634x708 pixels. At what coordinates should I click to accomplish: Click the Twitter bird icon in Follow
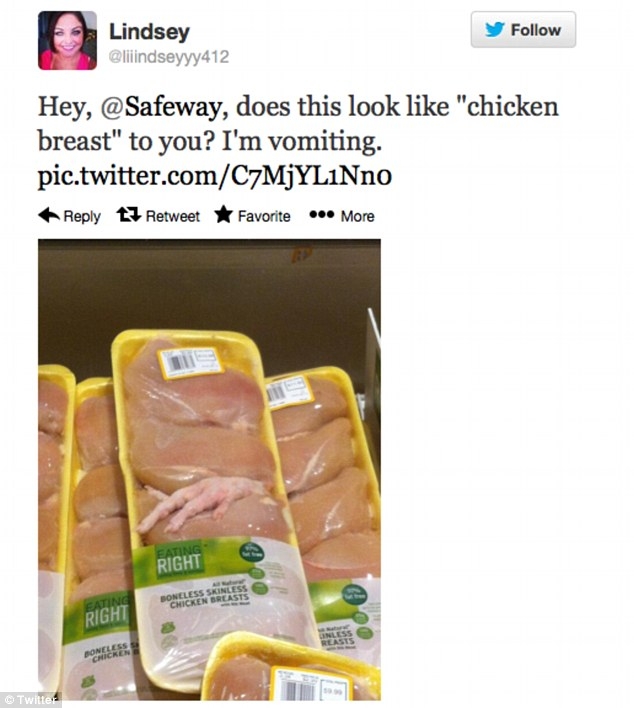coord(495,30)
